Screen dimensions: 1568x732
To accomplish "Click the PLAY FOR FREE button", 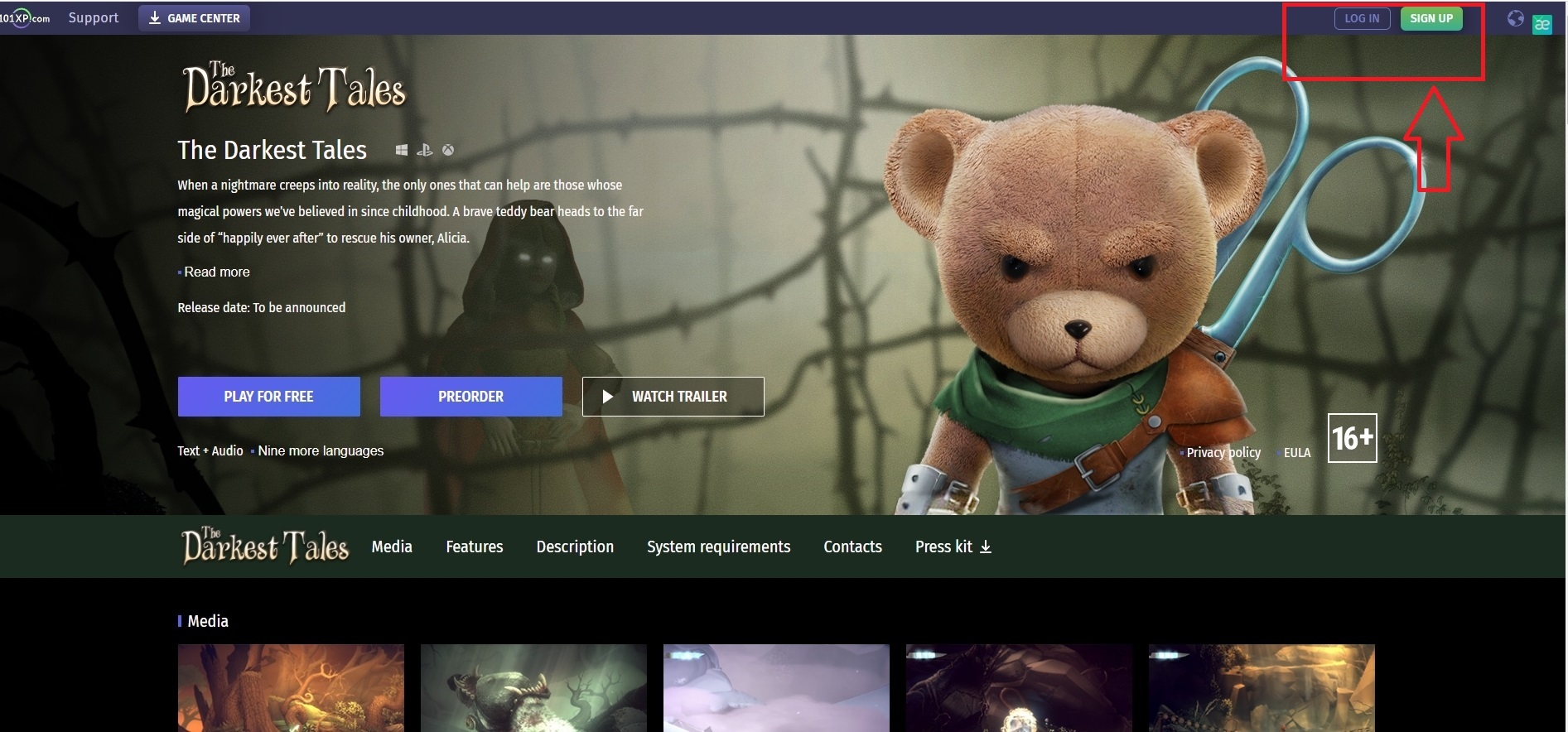I will (x=268, y=397).
